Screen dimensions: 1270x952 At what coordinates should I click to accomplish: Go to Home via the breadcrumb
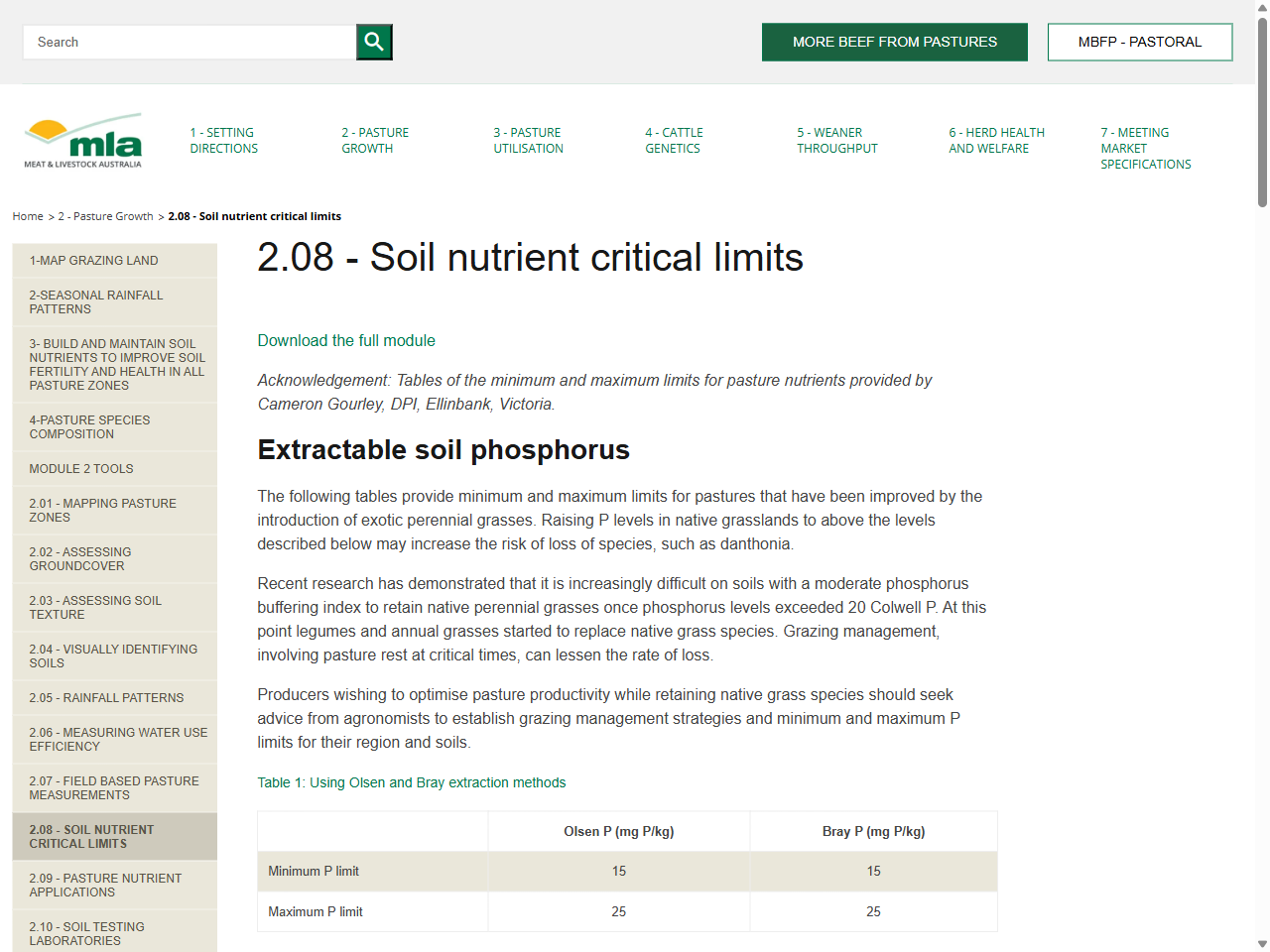pyautogui.click(x=27, y=216)
